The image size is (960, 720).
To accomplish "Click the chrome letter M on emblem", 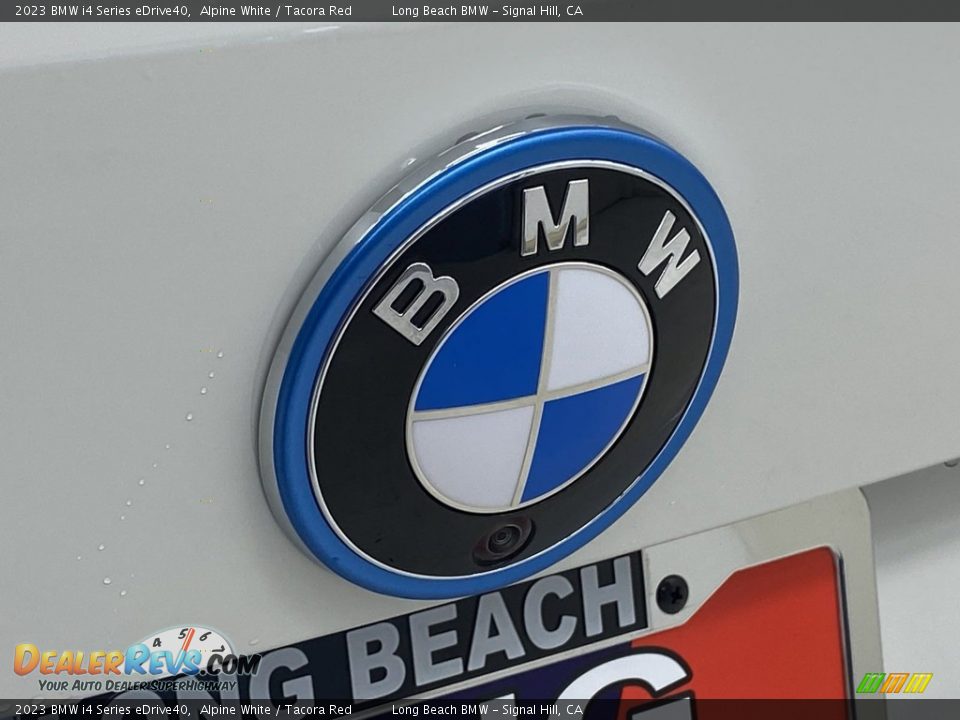I will click(556, 217).
